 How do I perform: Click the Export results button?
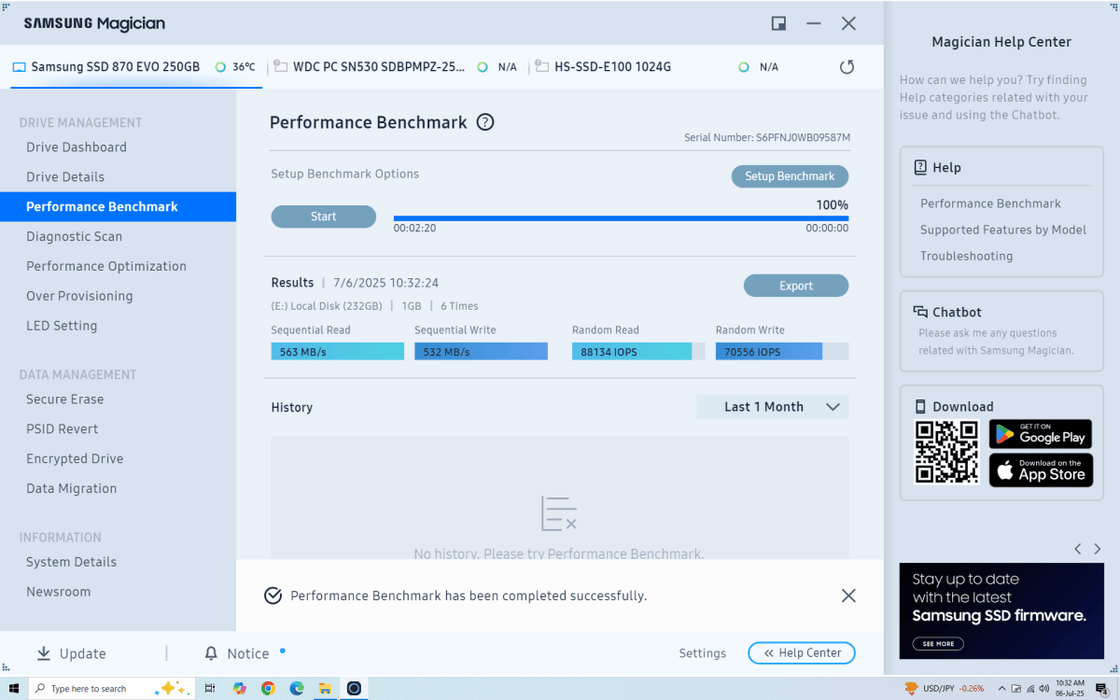[796, 286]
